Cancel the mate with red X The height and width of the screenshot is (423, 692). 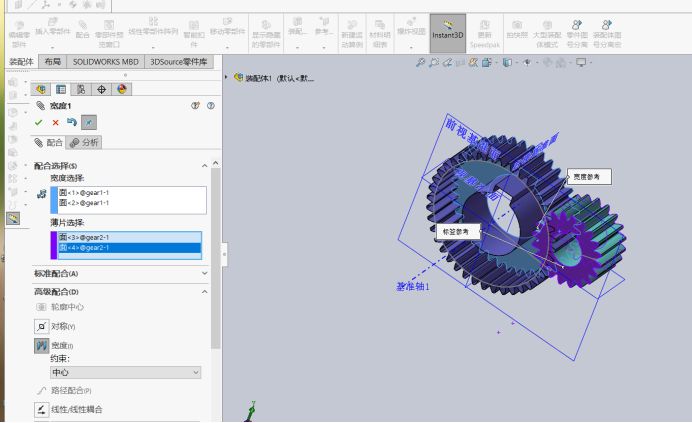tap(55, 123)
